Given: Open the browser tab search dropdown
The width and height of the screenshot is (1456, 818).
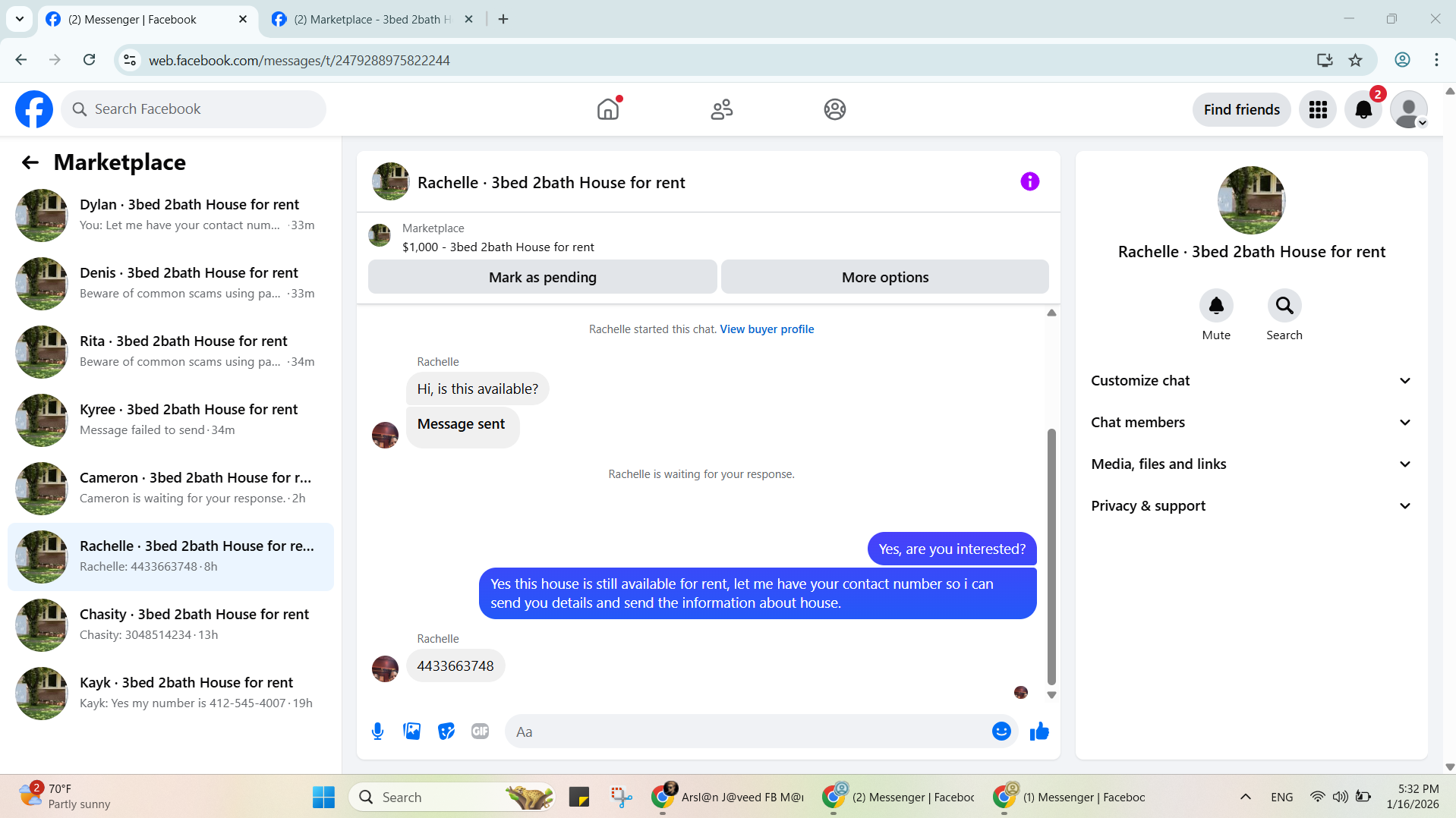Looking at the screenshot, I should (x=20, y=19).
